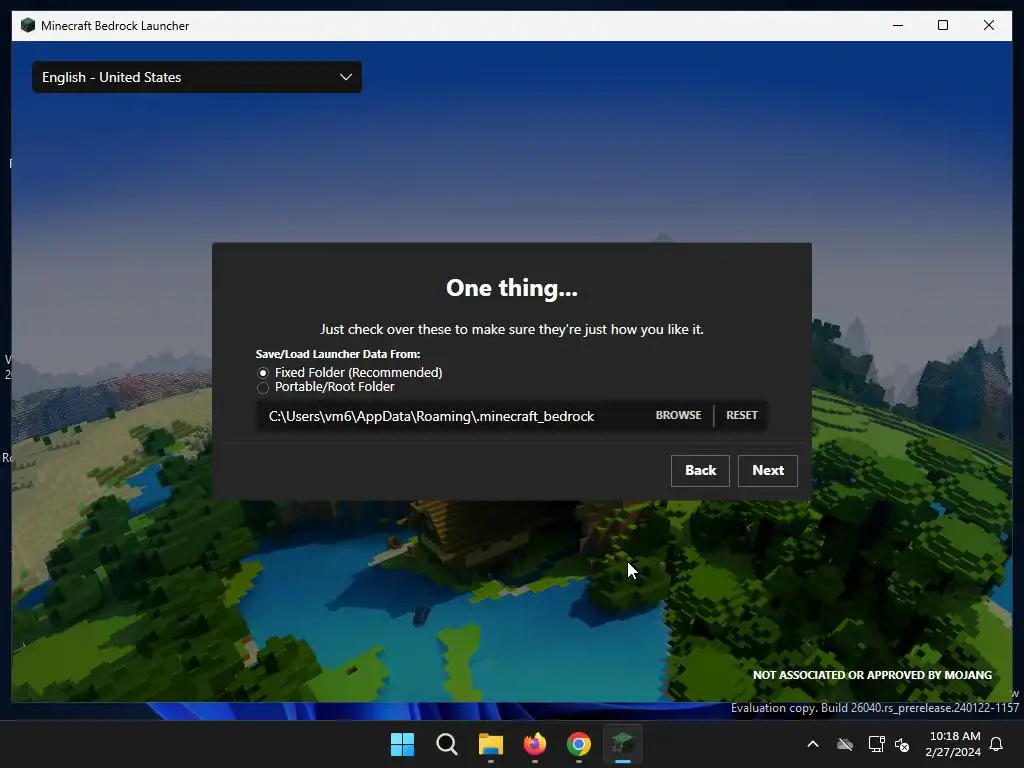Open the English - United States language dropdown
This screenshot has width=1024, height=768.
click(x=197, y=77)
